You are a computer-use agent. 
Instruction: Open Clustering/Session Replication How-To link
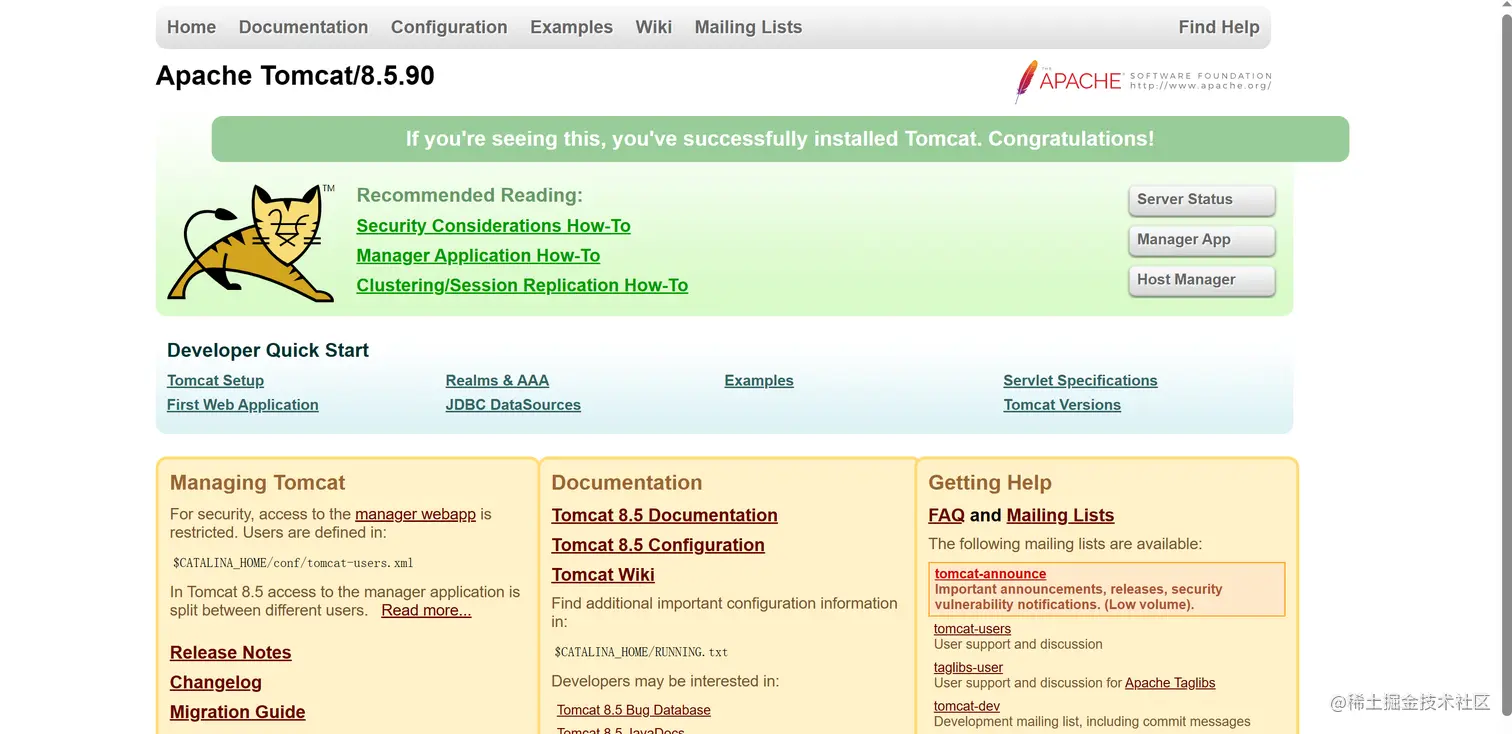(522, 286)
